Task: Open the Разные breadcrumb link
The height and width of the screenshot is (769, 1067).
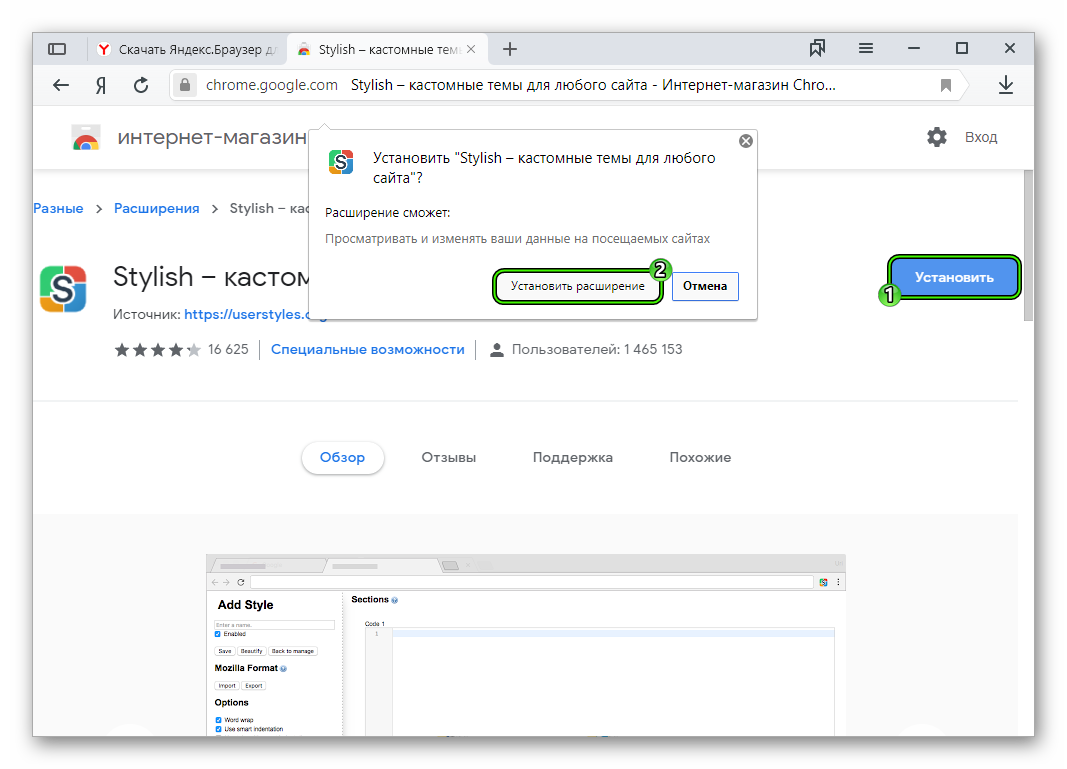Action: [58, 208]
